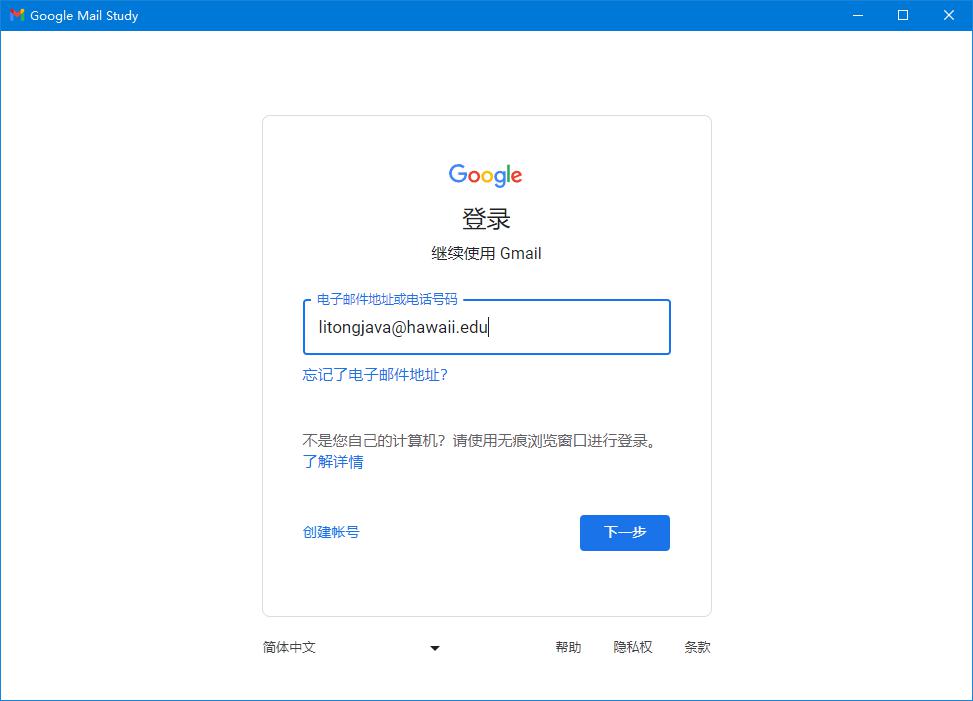This screenshot has height=701, width=973.
Task: Click the 登录 heading text
Action: (486, 219)
